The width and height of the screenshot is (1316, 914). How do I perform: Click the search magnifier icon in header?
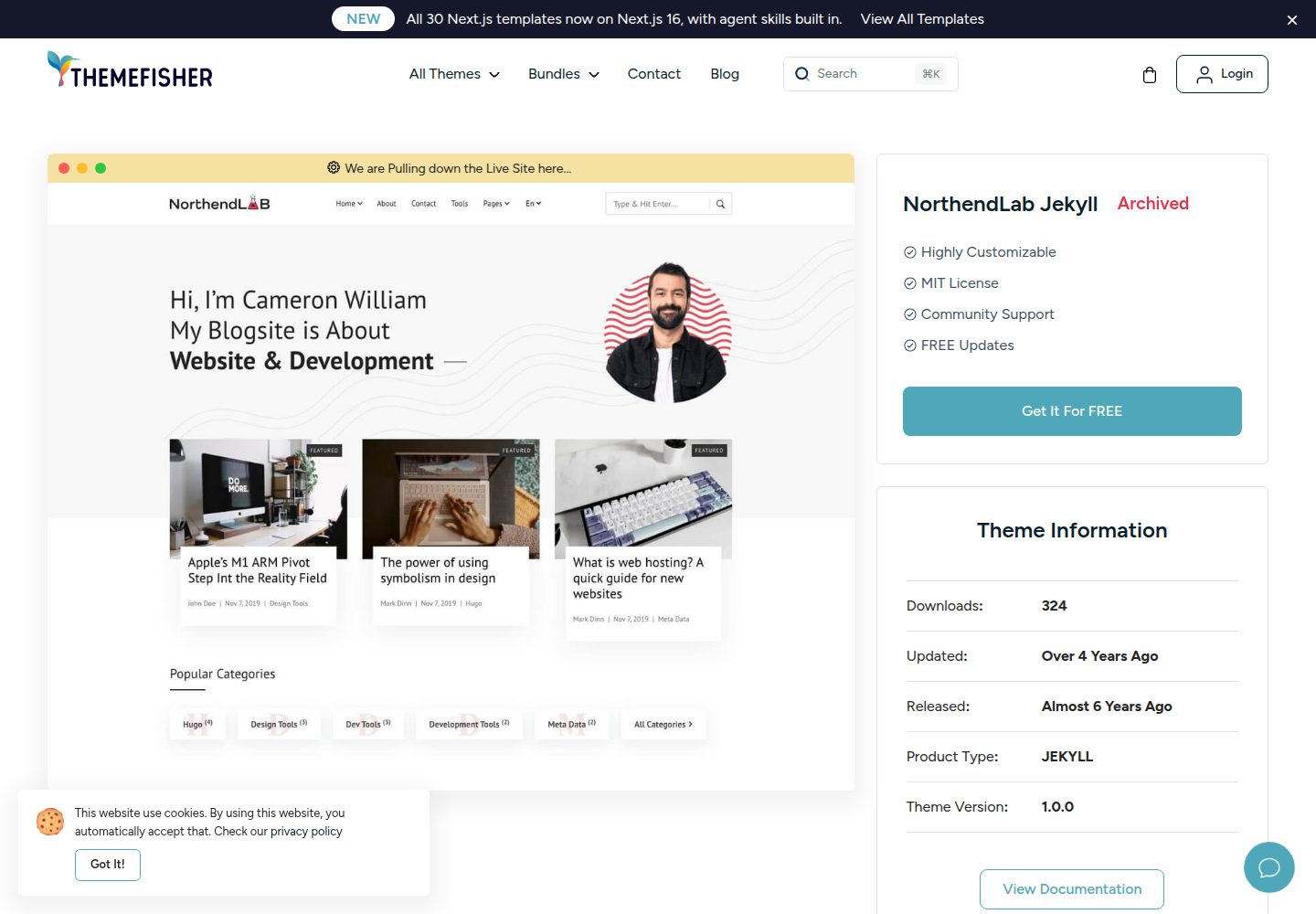pos(802,74)
